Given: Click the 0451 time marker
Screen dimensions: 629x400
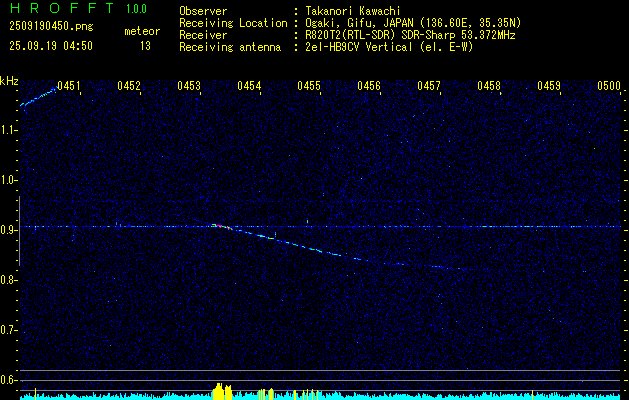Looking at the screenshot, I should point(68,86).
